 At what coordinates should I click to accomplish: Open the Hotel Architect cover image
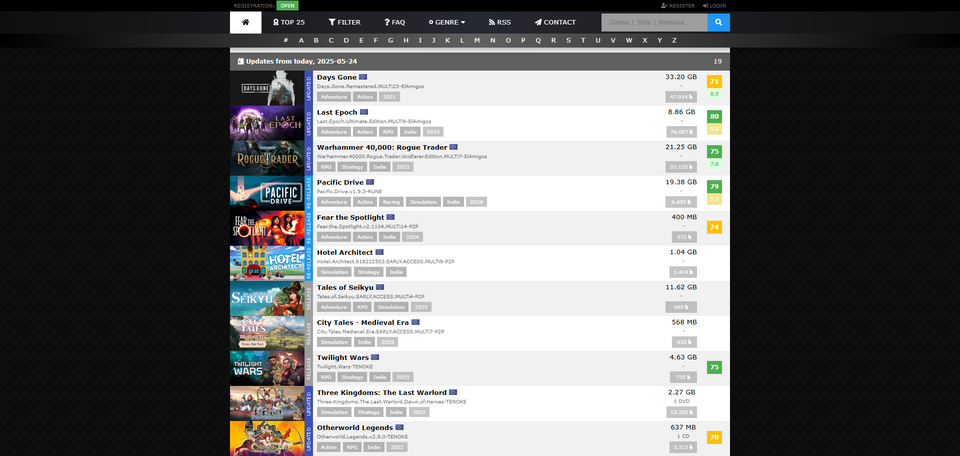267,263
